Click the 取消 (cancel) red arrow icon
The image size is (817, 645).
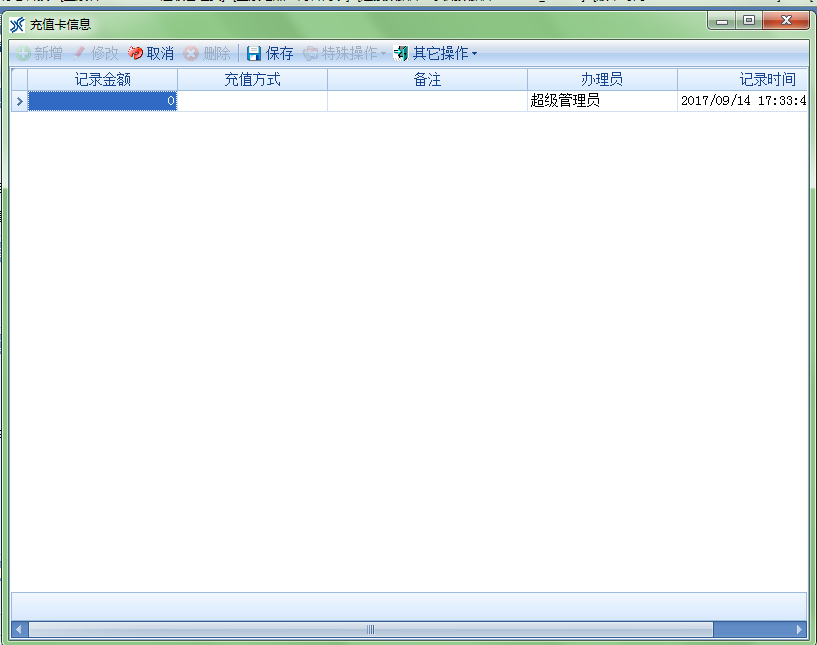(135, 53)
